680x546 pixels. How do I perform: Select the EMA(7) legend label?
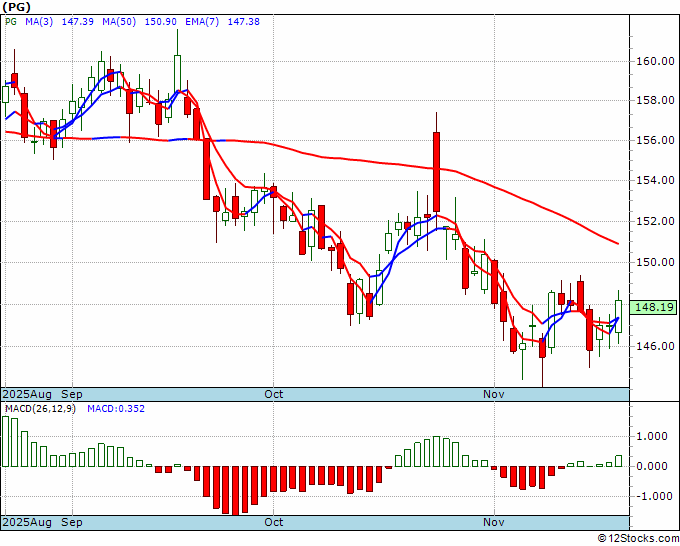coord(202,22)
